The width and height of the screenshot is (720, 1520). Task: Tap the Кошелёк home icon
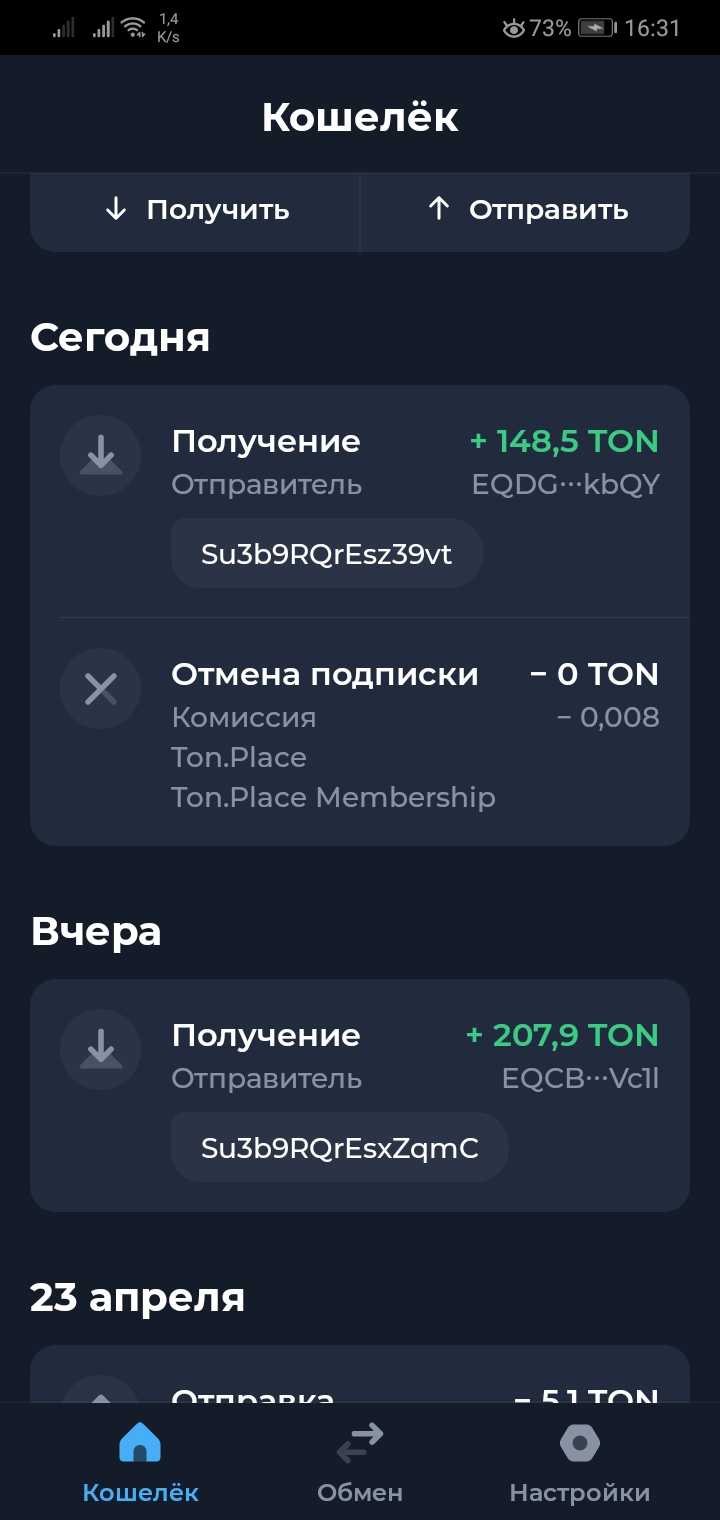140,1444
